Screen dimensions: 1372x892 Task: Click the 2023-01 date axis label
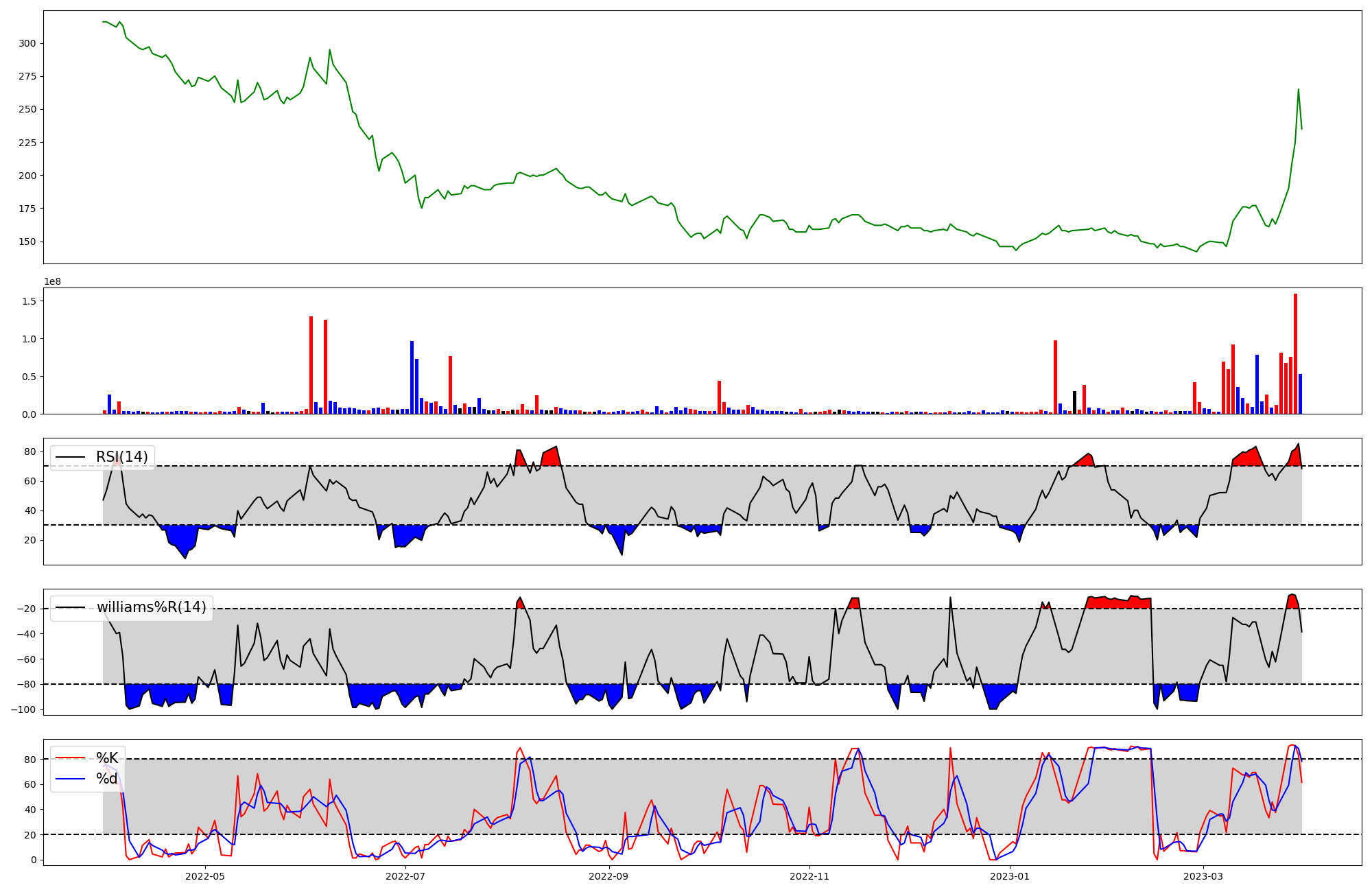pyautogui.click(x=1010, y=876)
